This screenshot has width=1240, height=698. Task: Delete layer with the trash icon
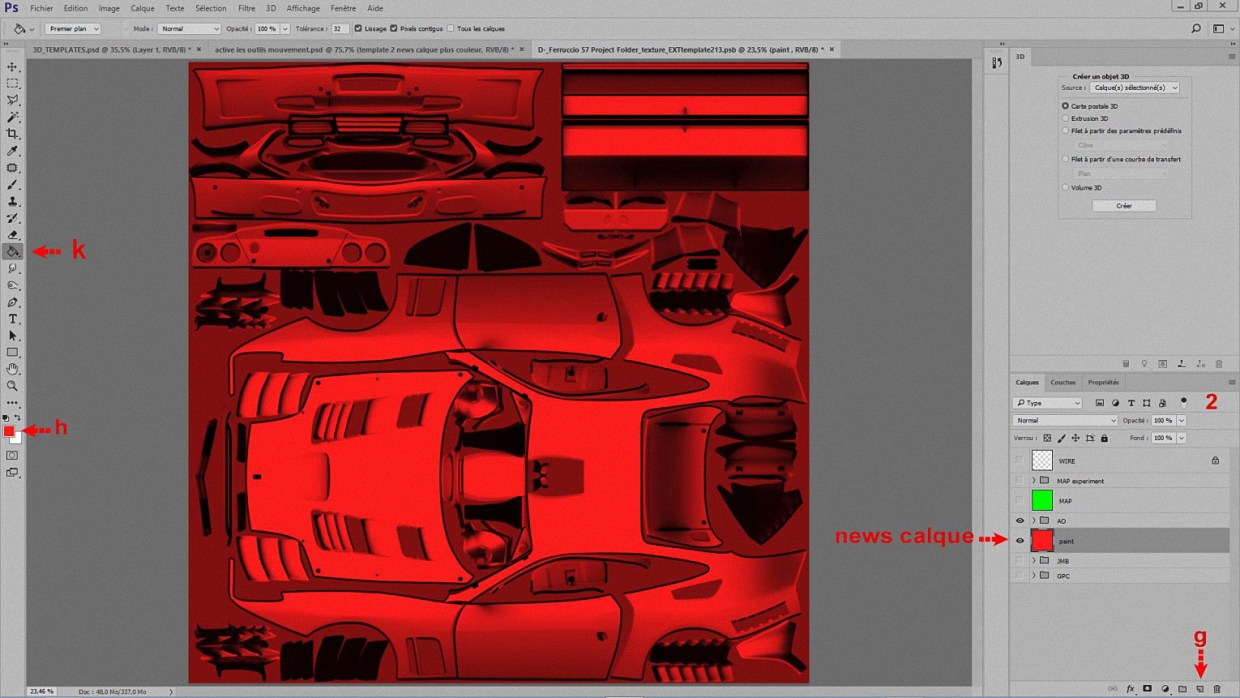click(1217, 689)
